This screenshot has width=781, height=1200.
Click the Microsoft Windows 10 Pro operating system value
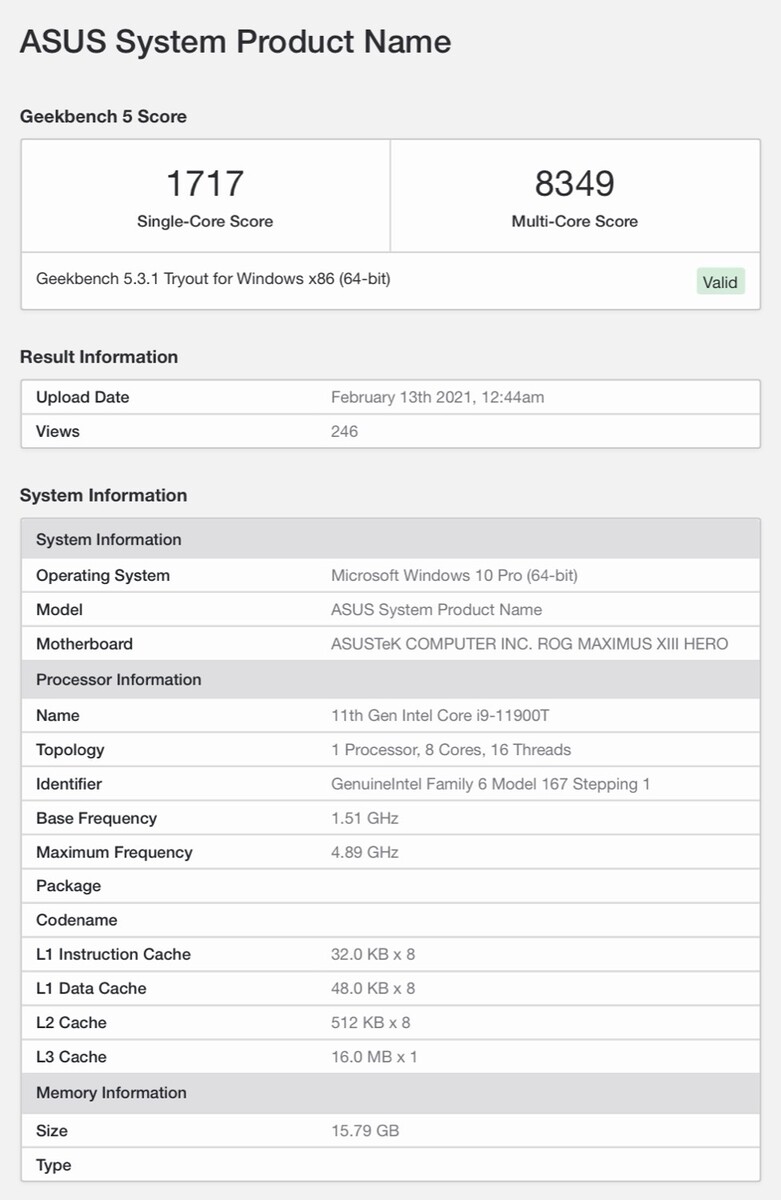[454, 575]
